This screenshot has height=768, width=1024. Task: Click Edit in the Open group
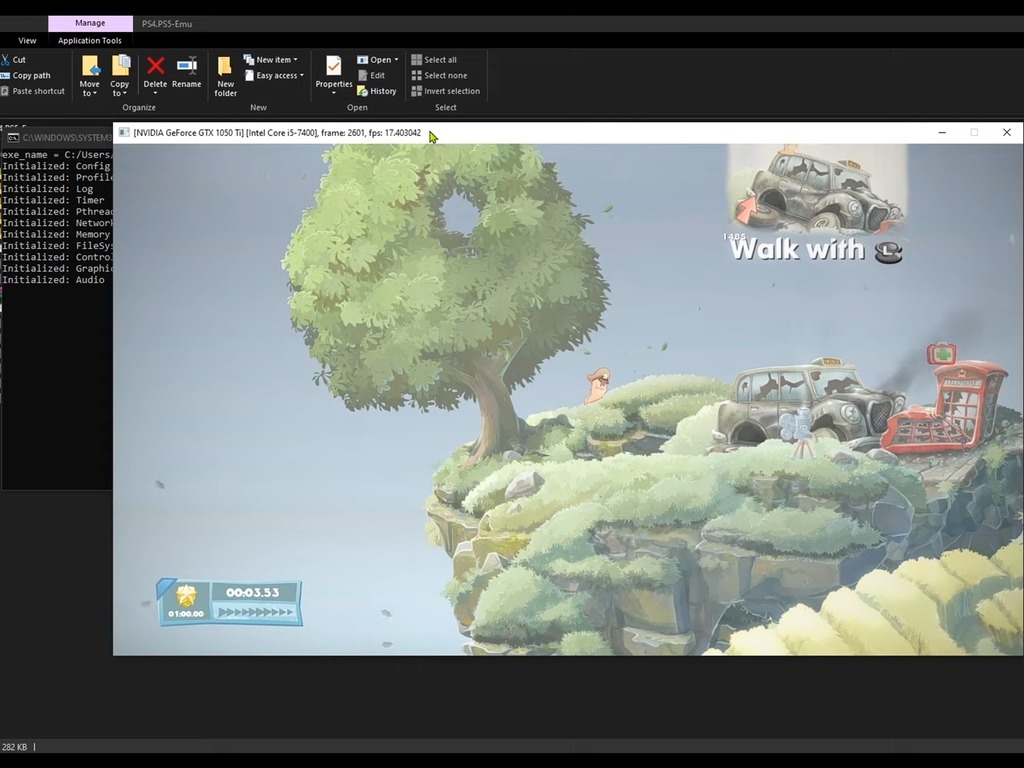click(x=372, y=75)
